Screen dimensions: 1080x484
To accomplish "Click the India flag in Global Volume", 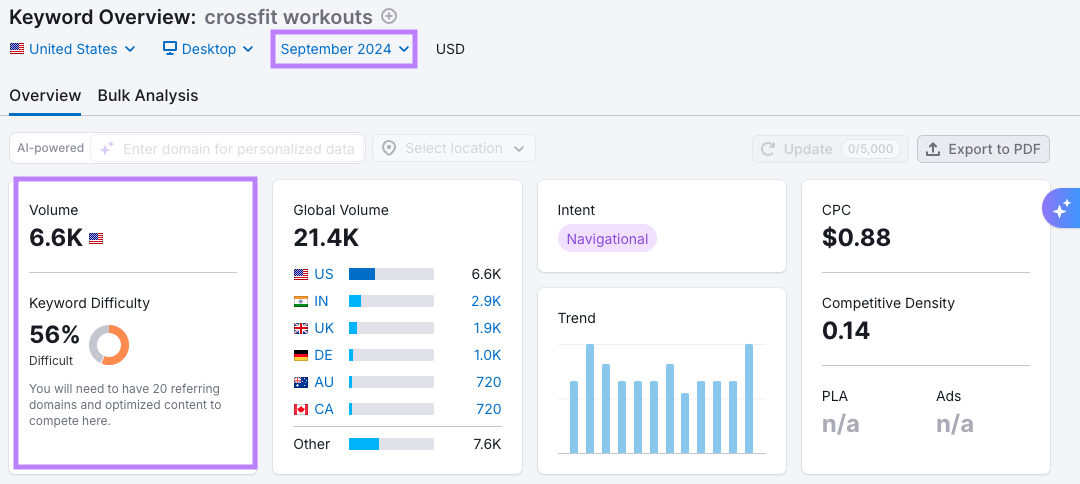I will click(301, 301).
